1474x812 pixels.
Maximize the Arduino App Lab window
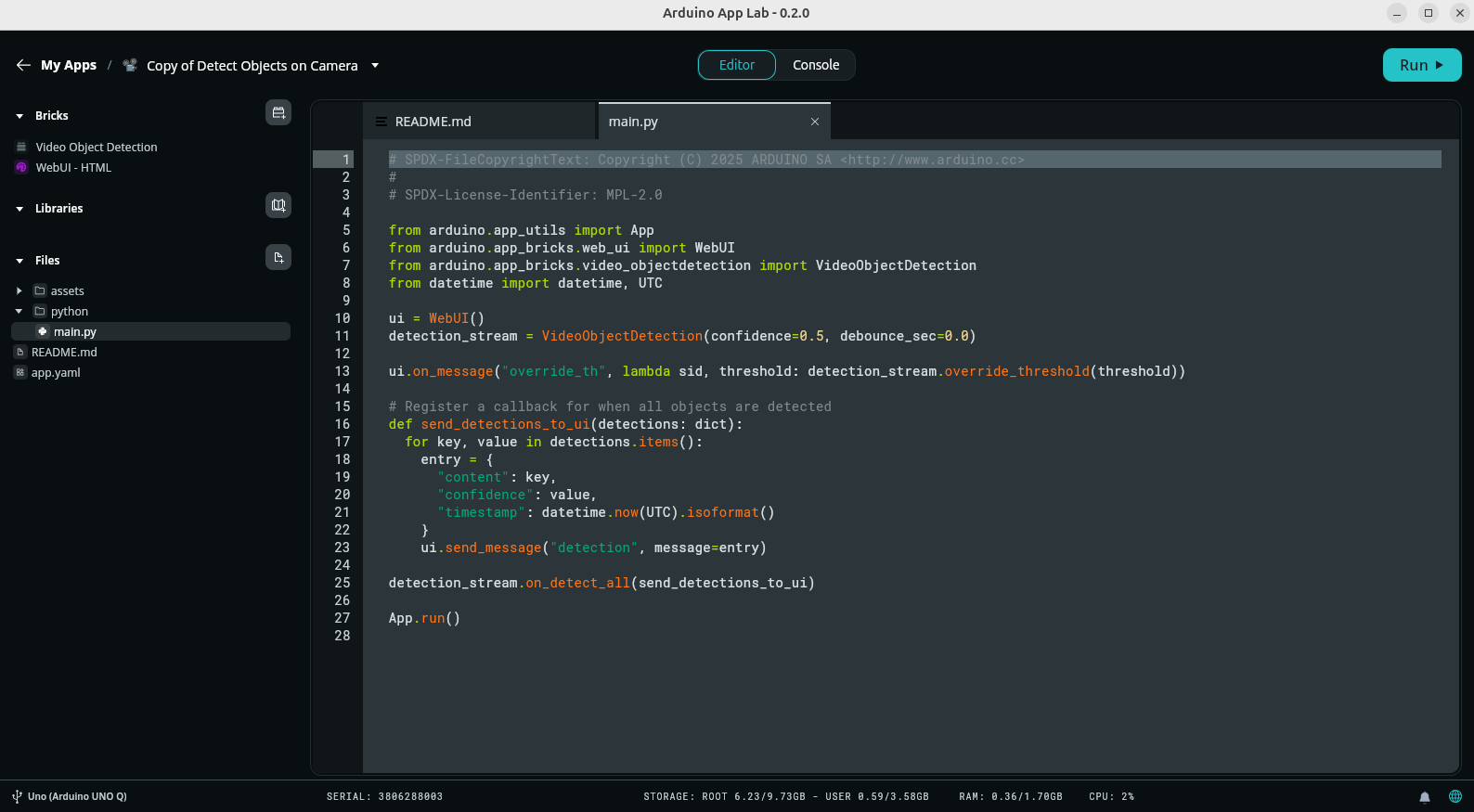[1429, 13]
